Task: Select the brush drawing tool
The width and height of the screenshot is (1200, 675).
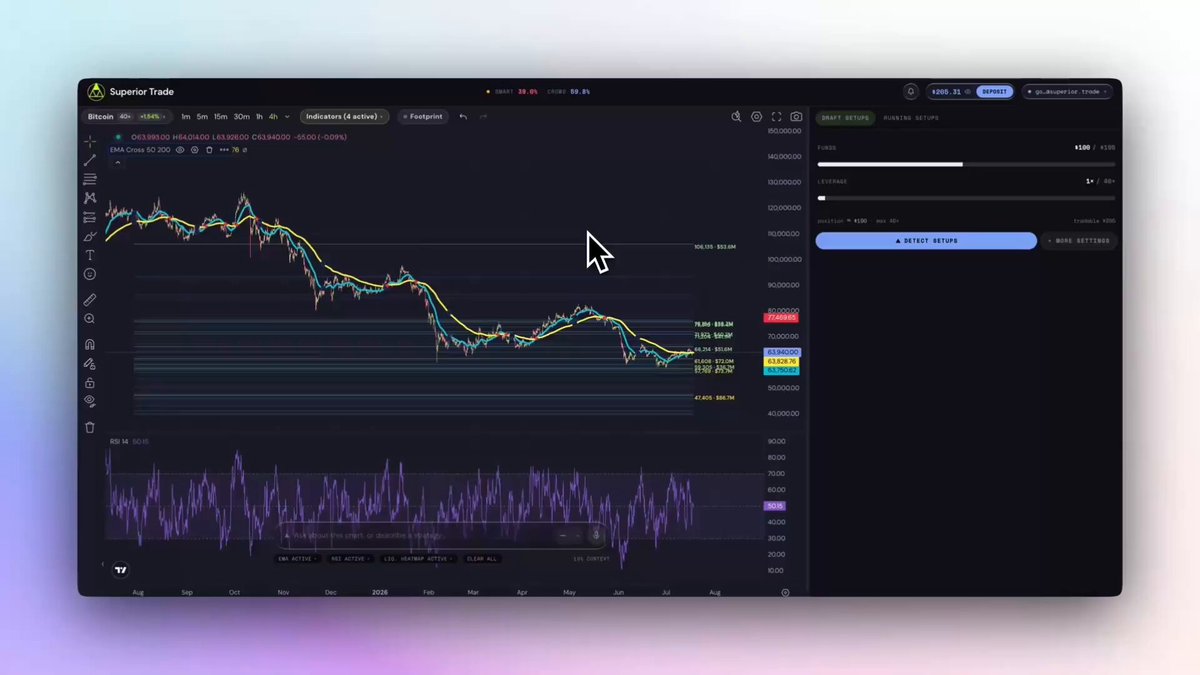Action: 90,236
